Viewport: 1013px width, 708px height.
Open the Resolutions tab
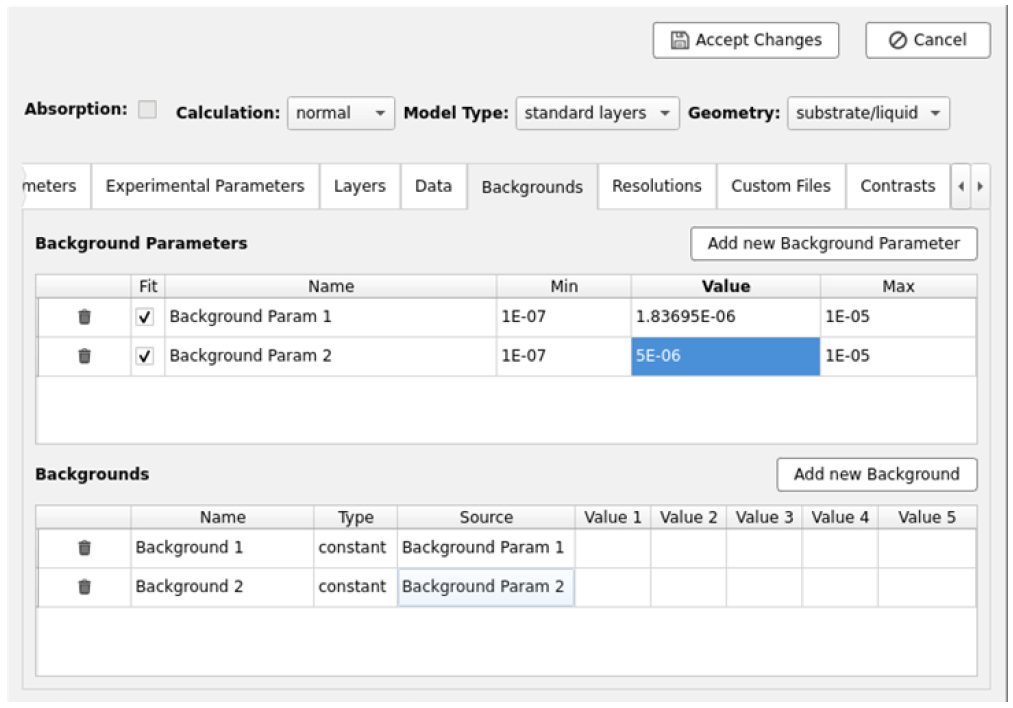(x=656, y=186)
